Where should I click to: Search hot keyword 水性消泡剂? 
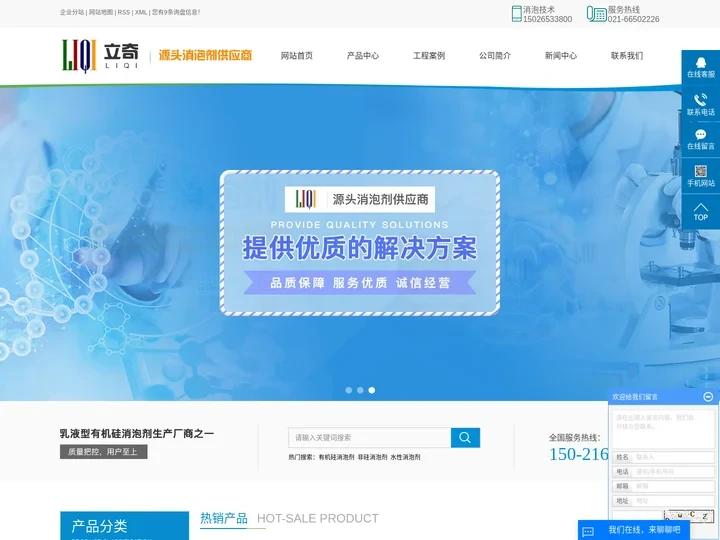[405, 457]
